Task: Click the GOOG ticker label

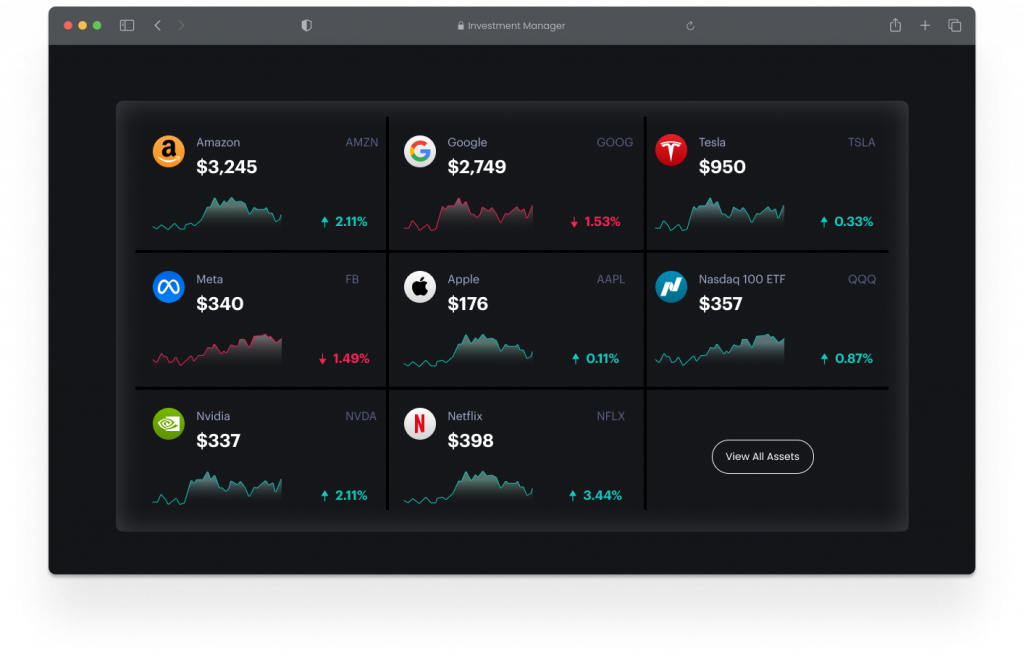Action: pyautogui.click(x=615, y=142)
